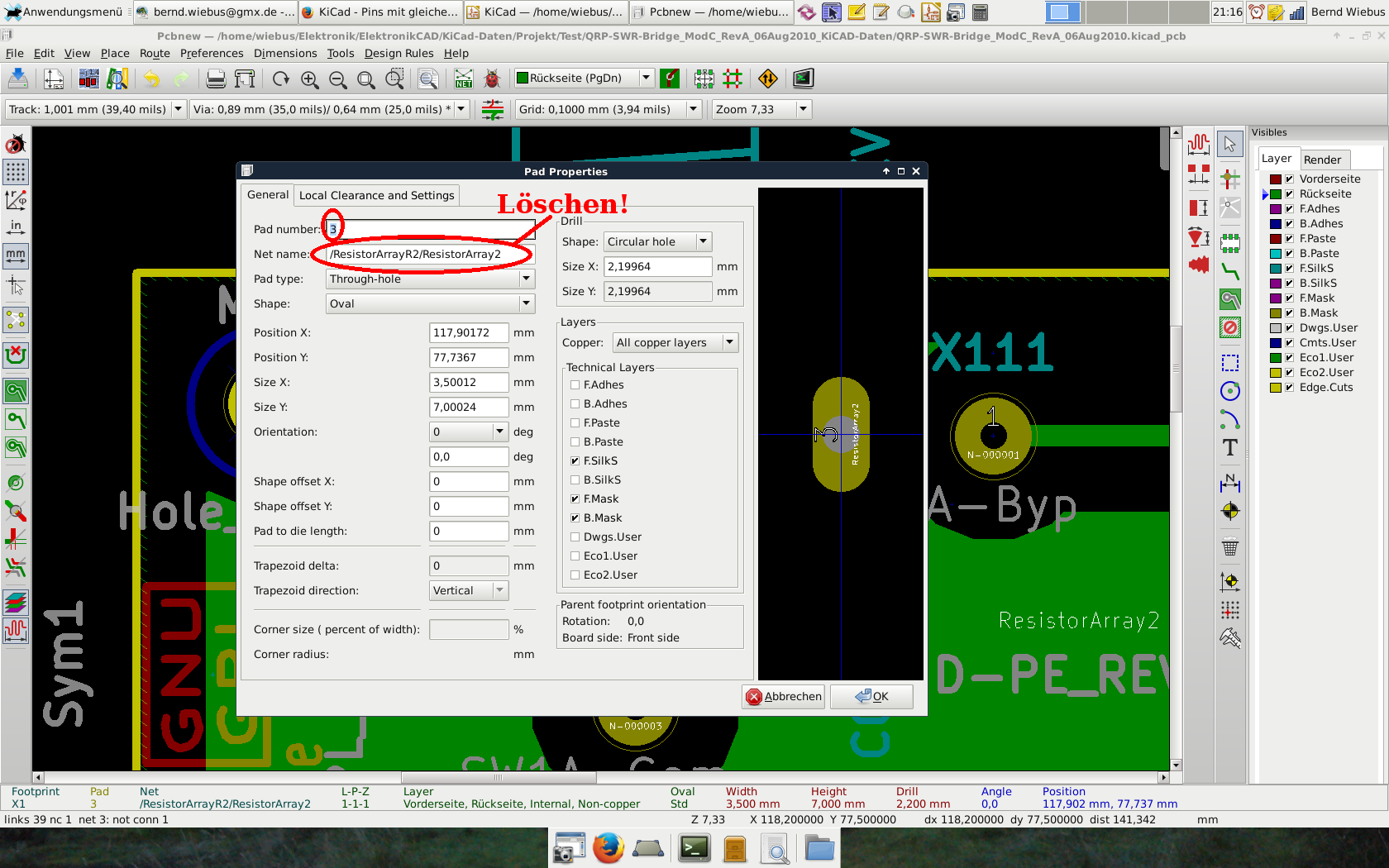
Task: Enable the F.Adhes technical layer checkbox
Action: (x=575, y=385)
